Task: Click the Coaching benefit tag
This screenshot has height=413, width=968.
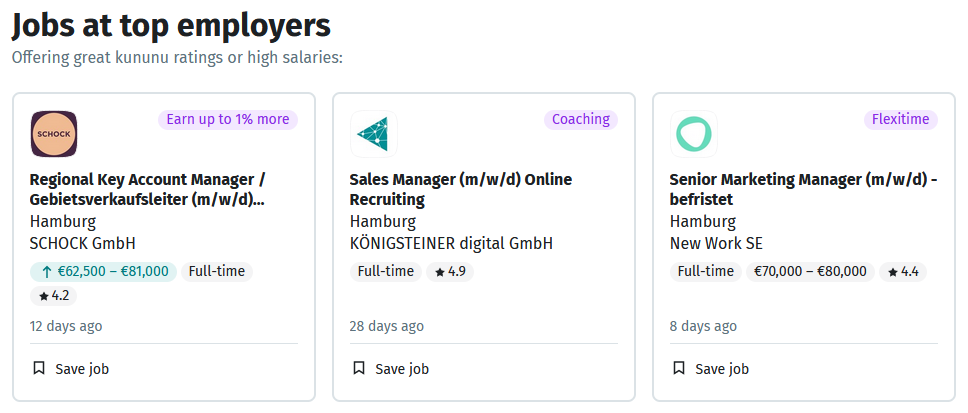Action: pos(581,119)
